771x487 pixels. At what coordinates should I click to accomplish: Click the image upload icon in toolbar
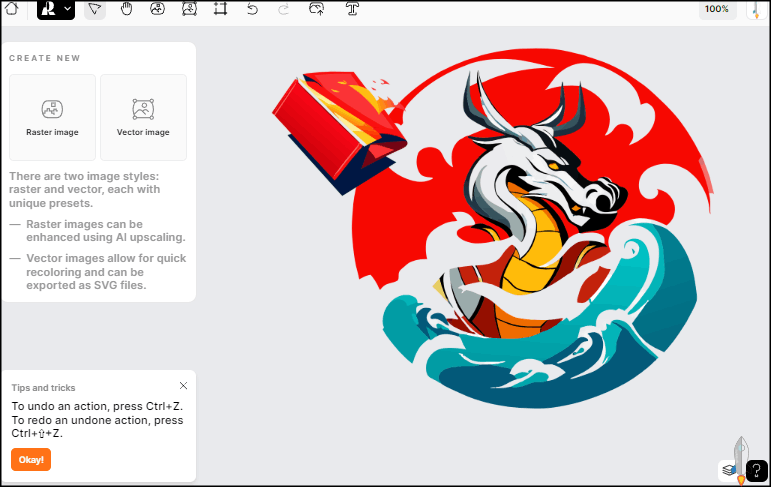tap(317, 9)
